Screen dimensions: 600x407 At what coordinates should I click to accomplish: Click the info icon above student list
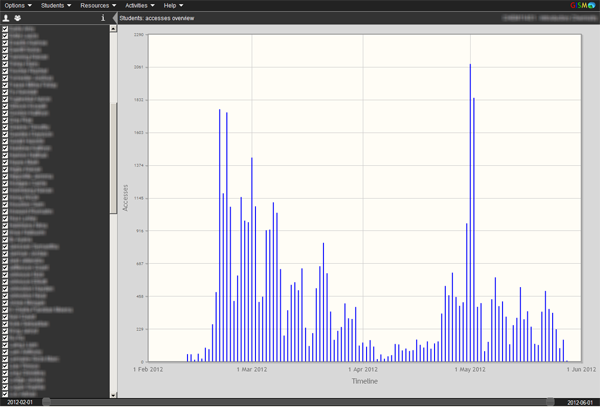[x=103, y=18]
